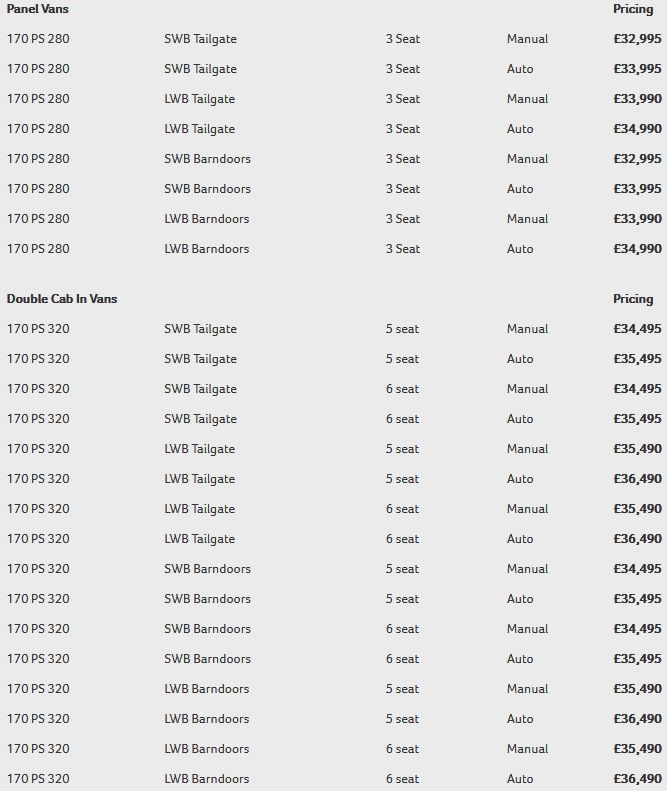
Task: Select price of panel van LWB Barndoors Auto
Action: (637, 249)
